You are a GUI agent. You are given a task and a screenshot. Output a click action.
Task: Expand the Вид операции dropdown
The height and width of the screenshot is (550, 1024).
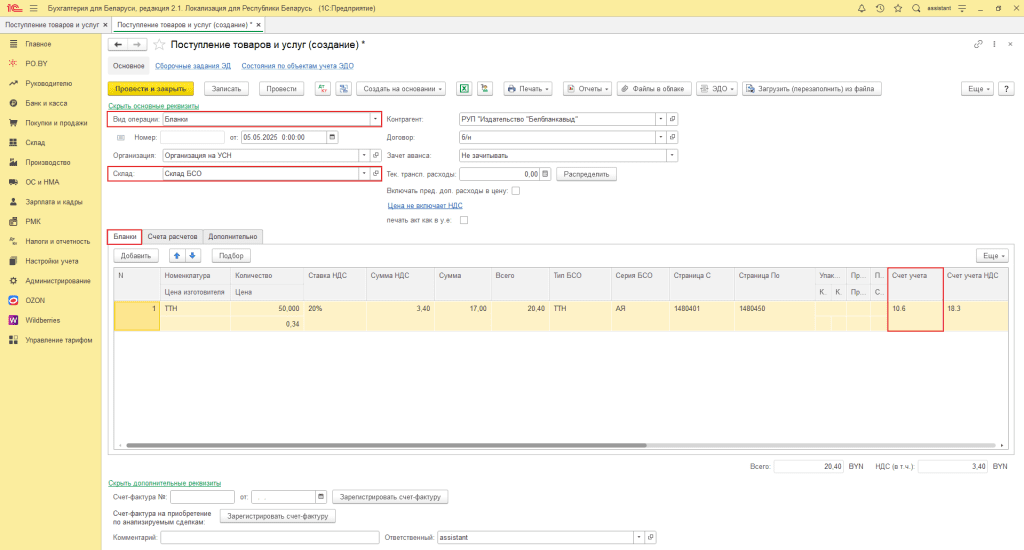click(x=375, y=119)
